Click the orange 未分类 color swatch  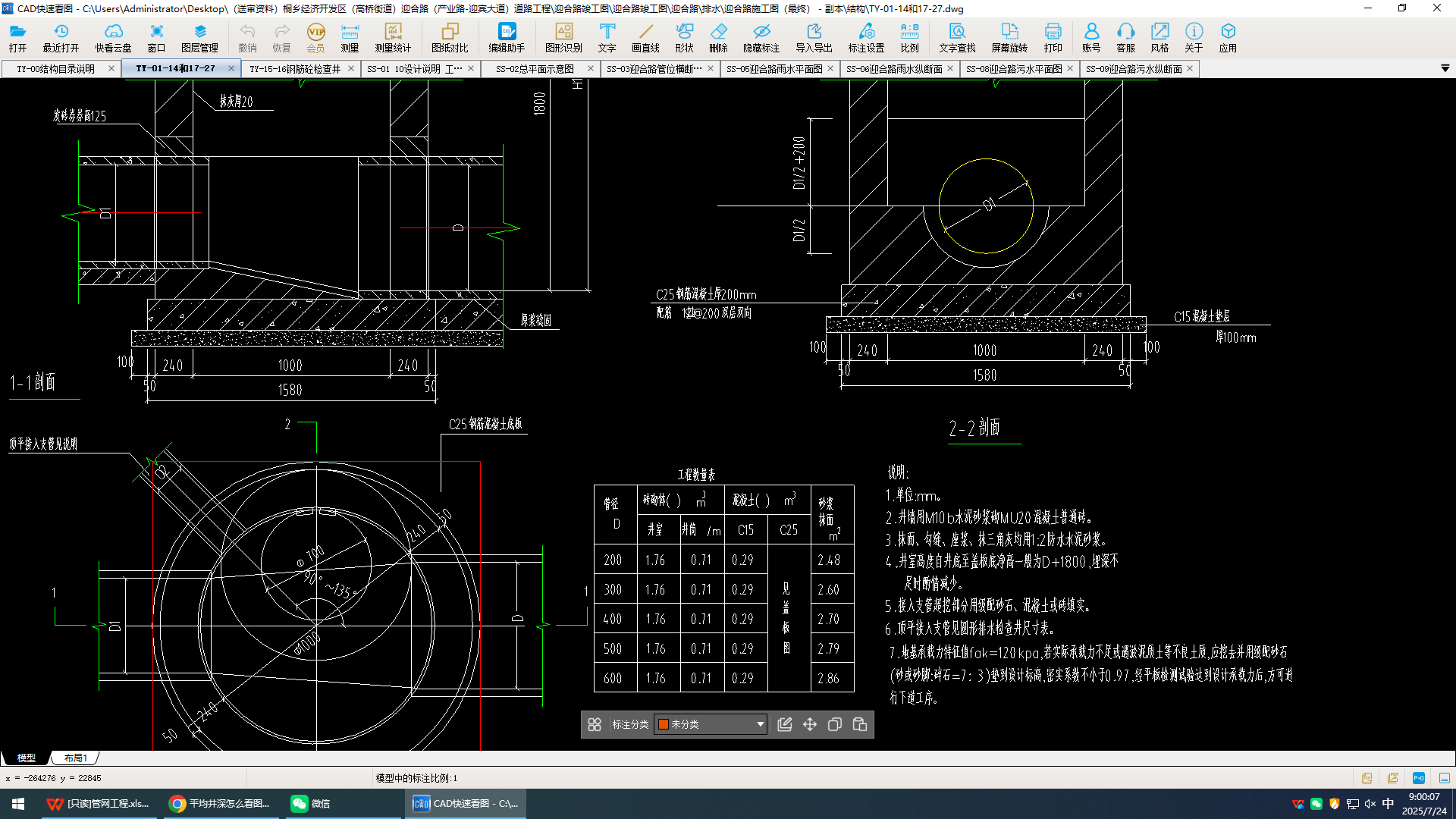tap(664, 724)
